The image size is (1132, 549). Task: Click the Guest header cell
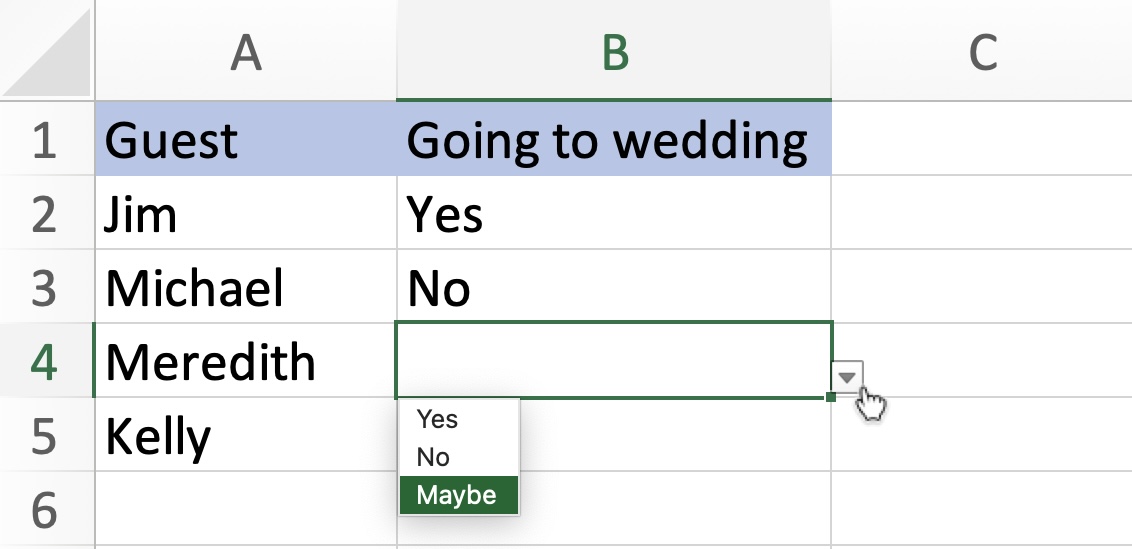click(x=245, y=139)
